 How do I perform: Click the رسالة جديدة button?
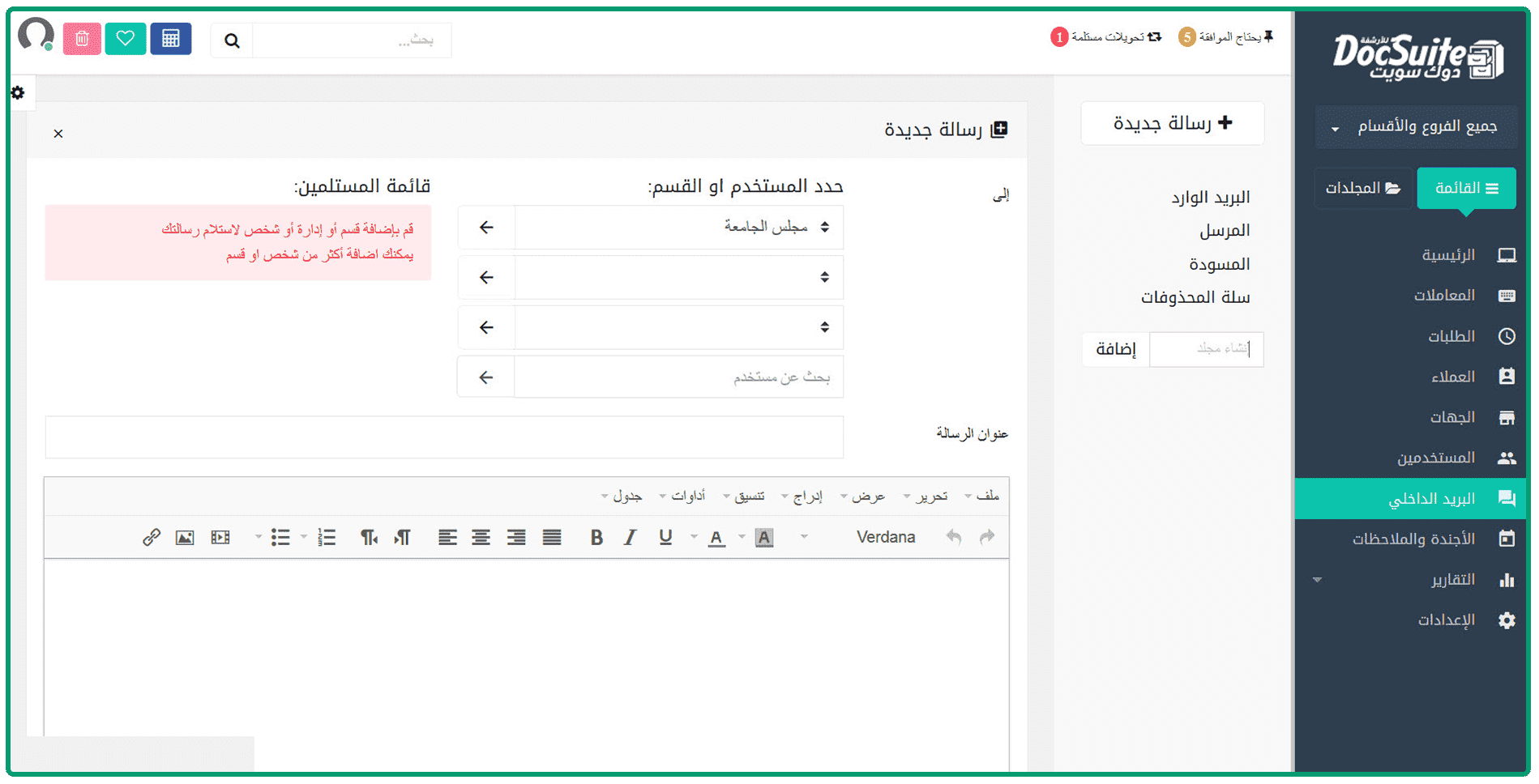[1172, 123]
